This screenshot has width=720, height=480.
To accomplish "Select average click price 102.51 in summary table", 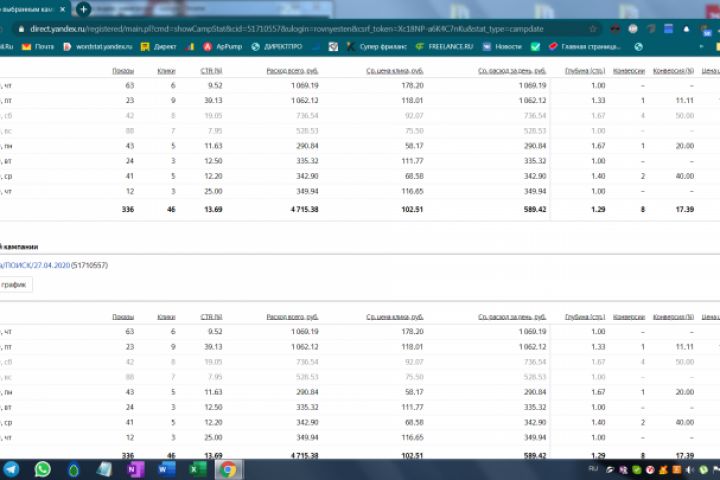I will point(412,209).
